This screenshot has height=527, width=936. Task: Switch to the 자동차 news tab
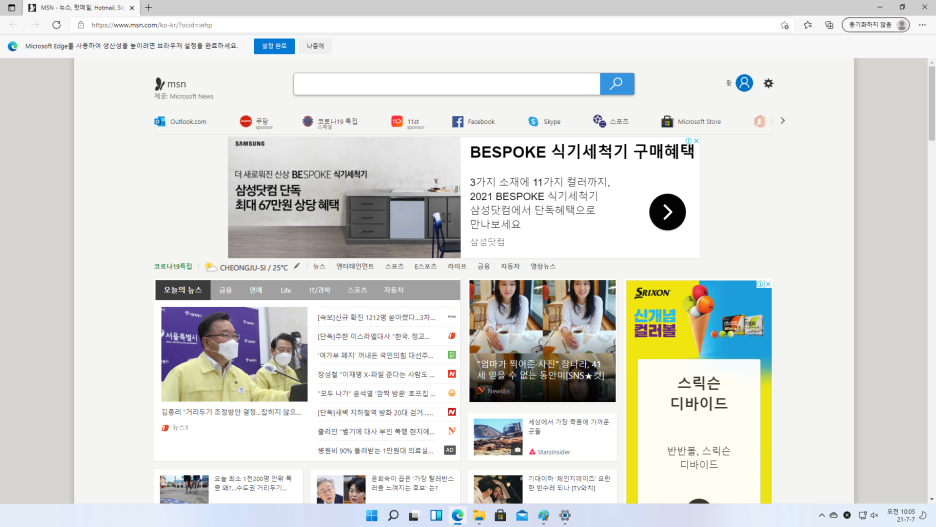click(393, 290)
